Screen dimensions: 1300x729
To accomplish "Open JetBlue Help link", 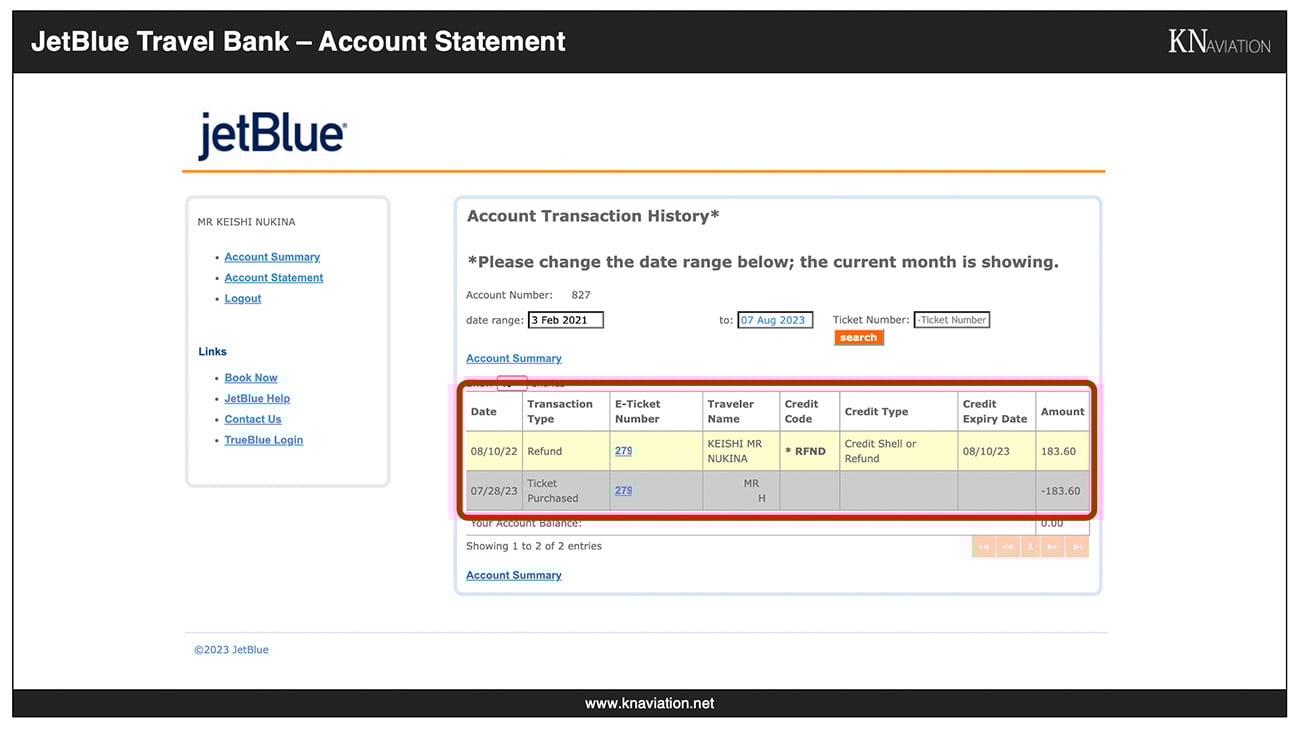I will [257, 399].
